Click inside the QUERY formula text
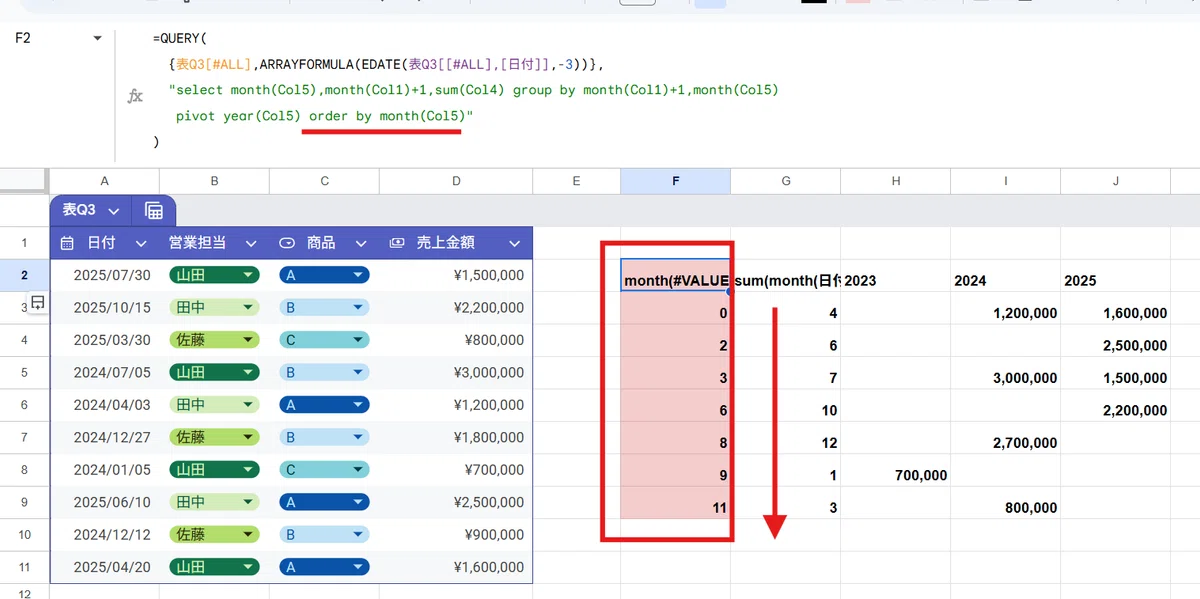The image size is (1200, 599). [473, 90]
